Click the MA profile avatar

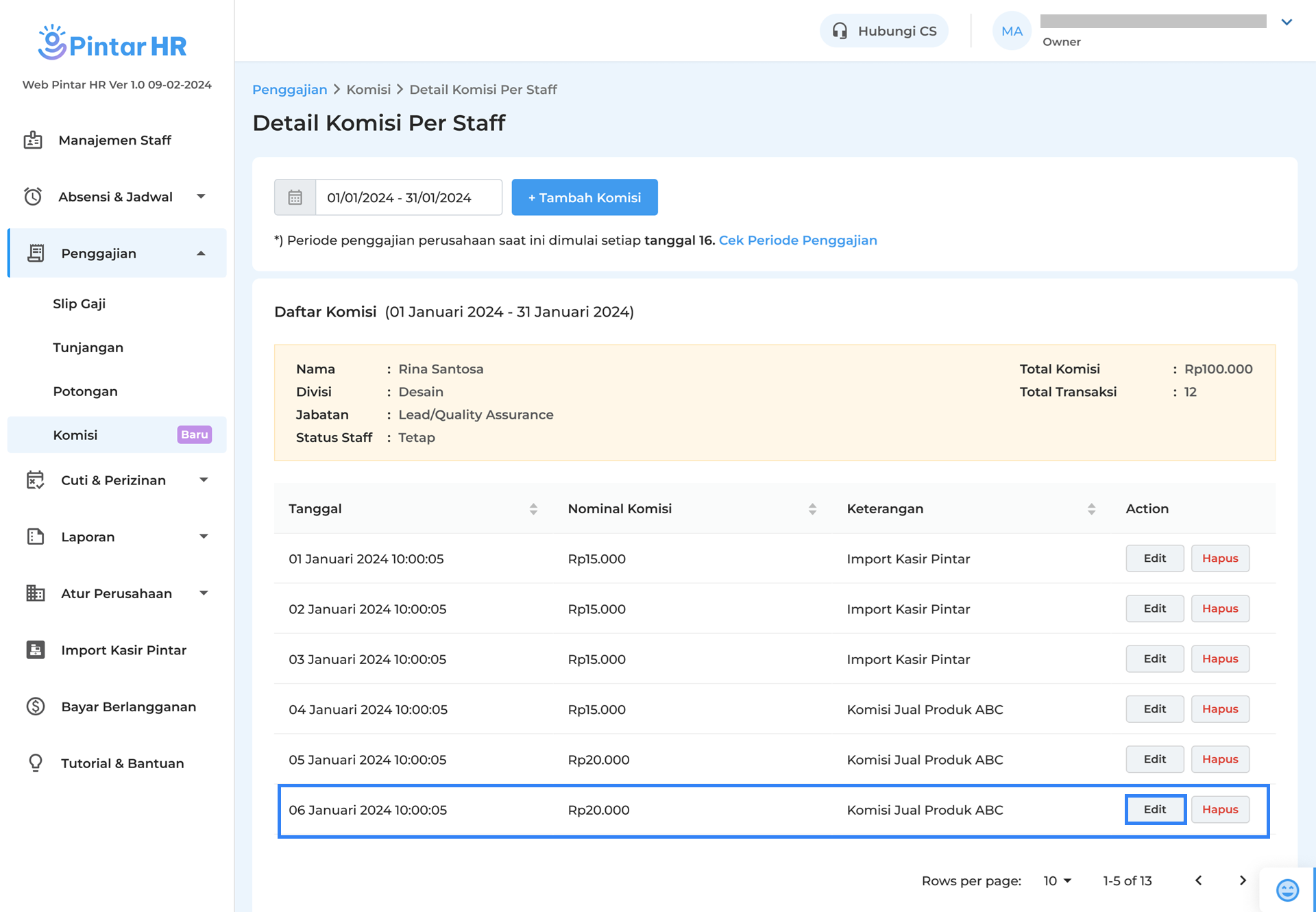[1012, 31]
